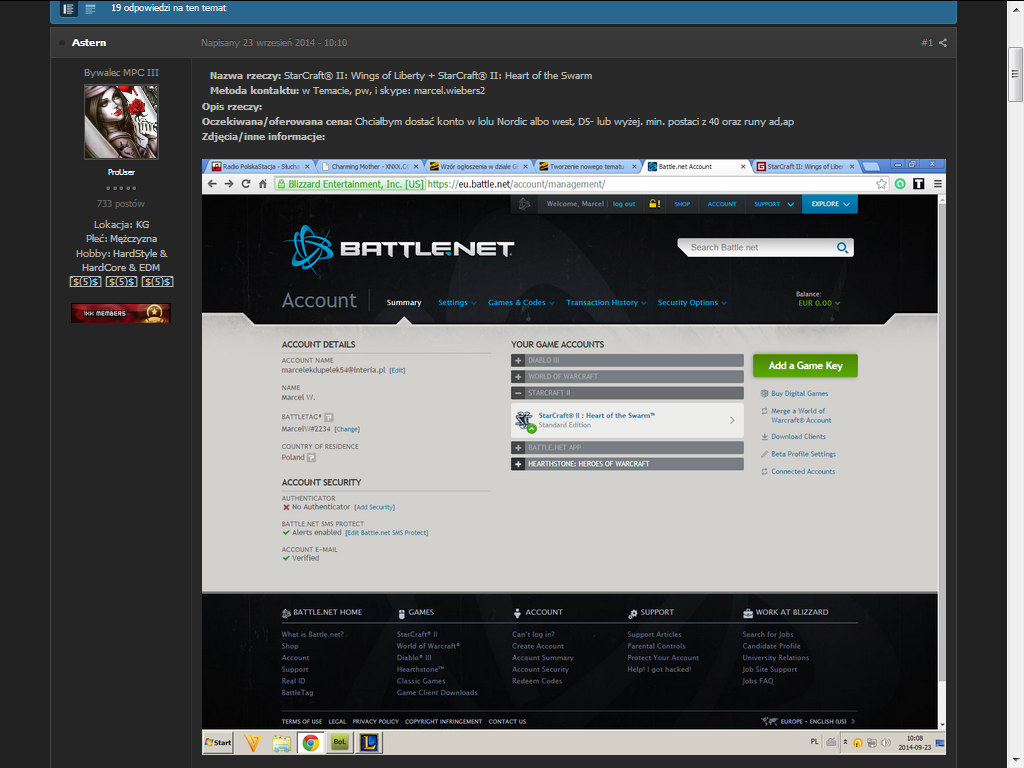Viewport: 1024px width, 768px height.
Task: Open the Games & Codes dropdown
Action: click(x=521, y=303)
